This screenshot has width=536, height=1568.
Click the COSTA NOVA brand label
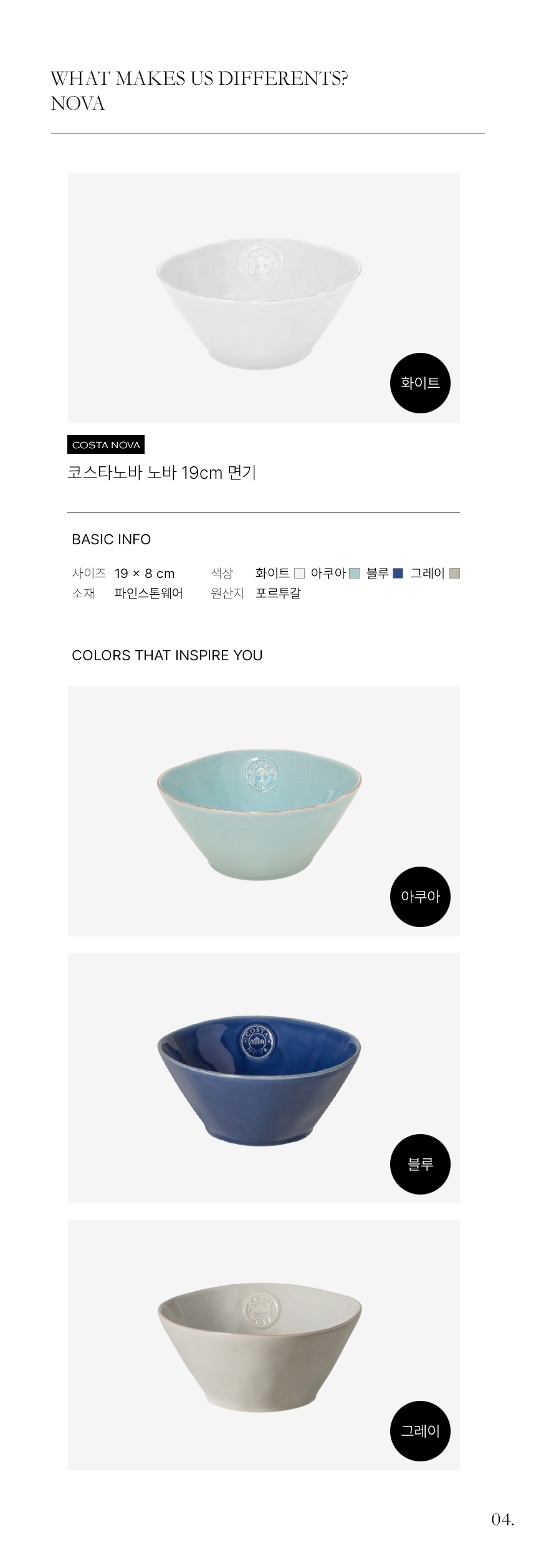[106, 445]
